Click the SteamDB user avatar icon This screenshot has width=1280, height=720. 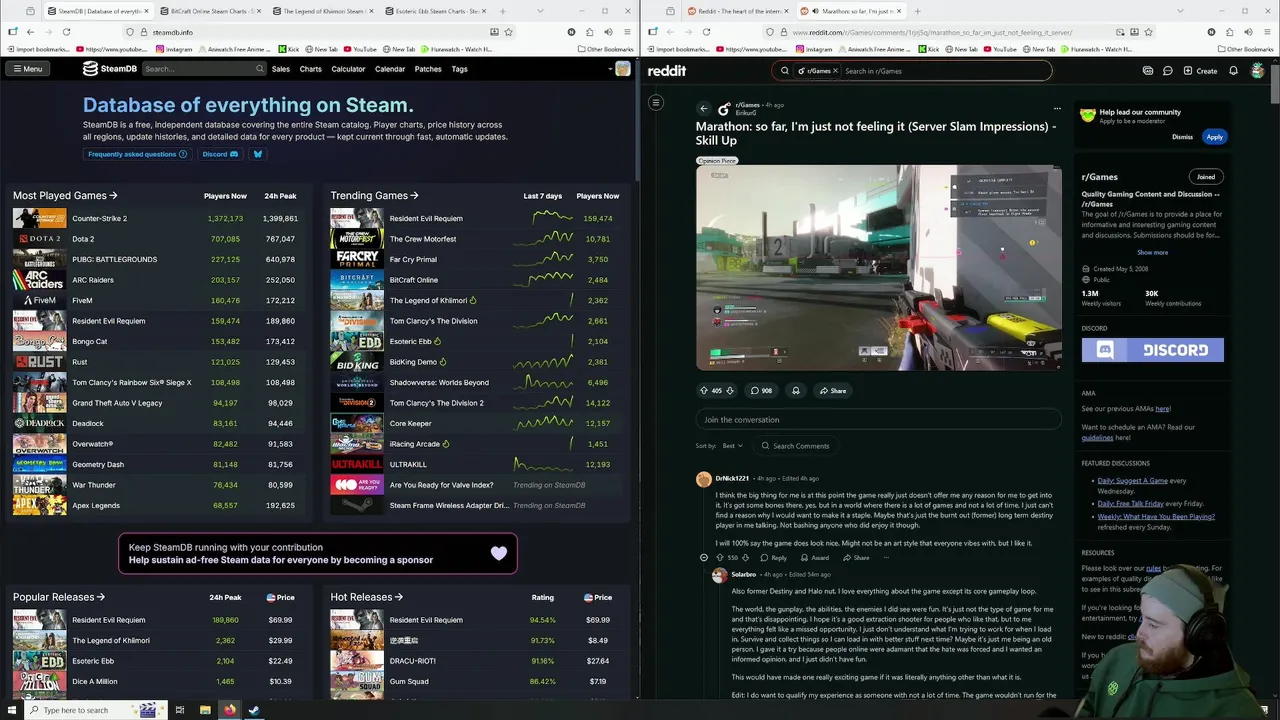pyautogui.click(x=623, y=69)
